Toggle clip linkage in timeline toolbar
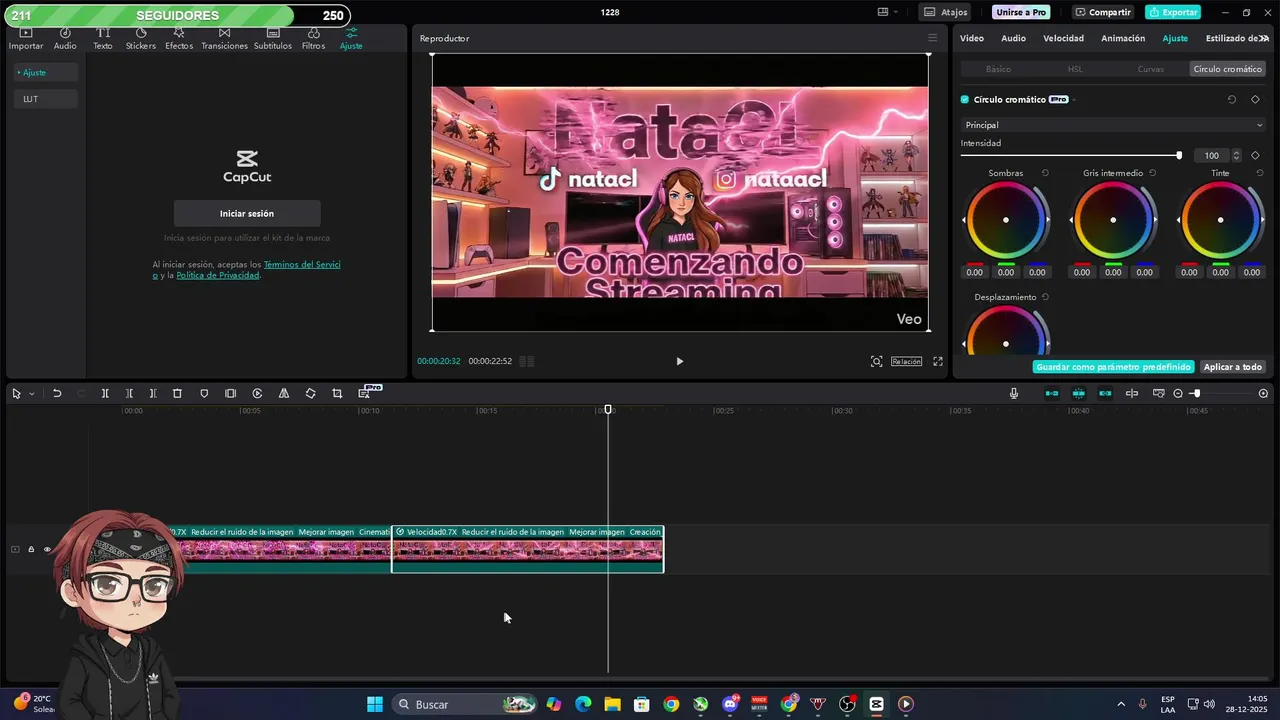The height and width of the screenshot is (720, 1280). tap(1105, 393)
